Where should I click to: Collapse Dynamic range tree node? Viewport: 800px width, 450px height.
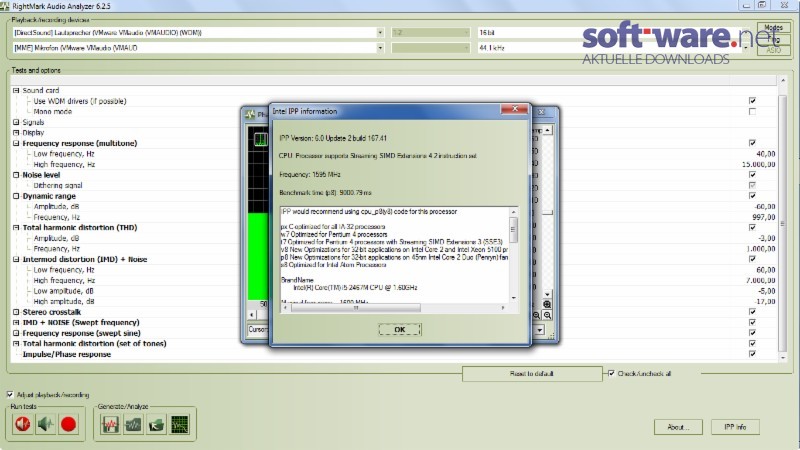click(x=16, y=196)
